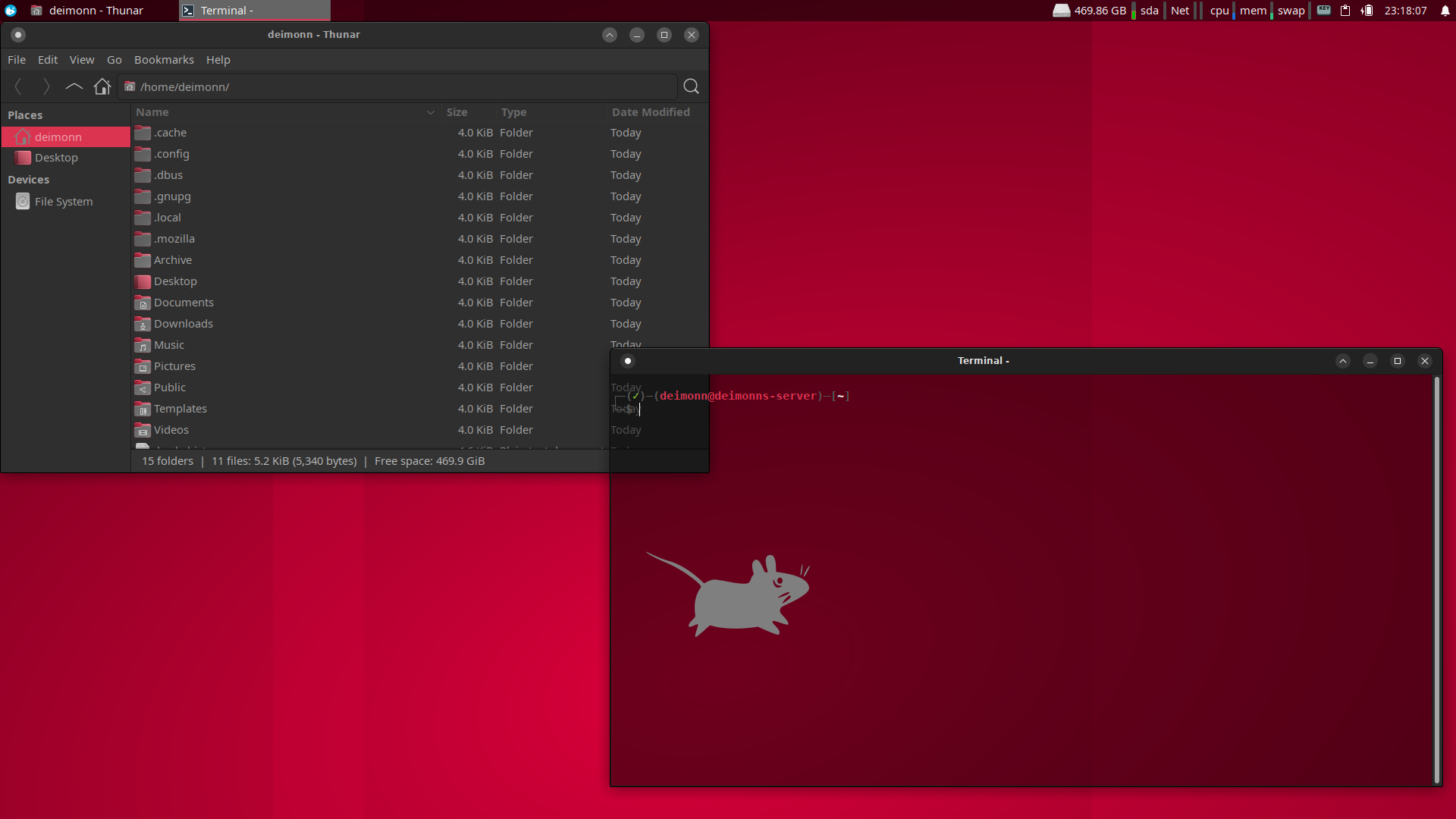Click the terminal vertical scrollbar

click(x=1436, y=579)
